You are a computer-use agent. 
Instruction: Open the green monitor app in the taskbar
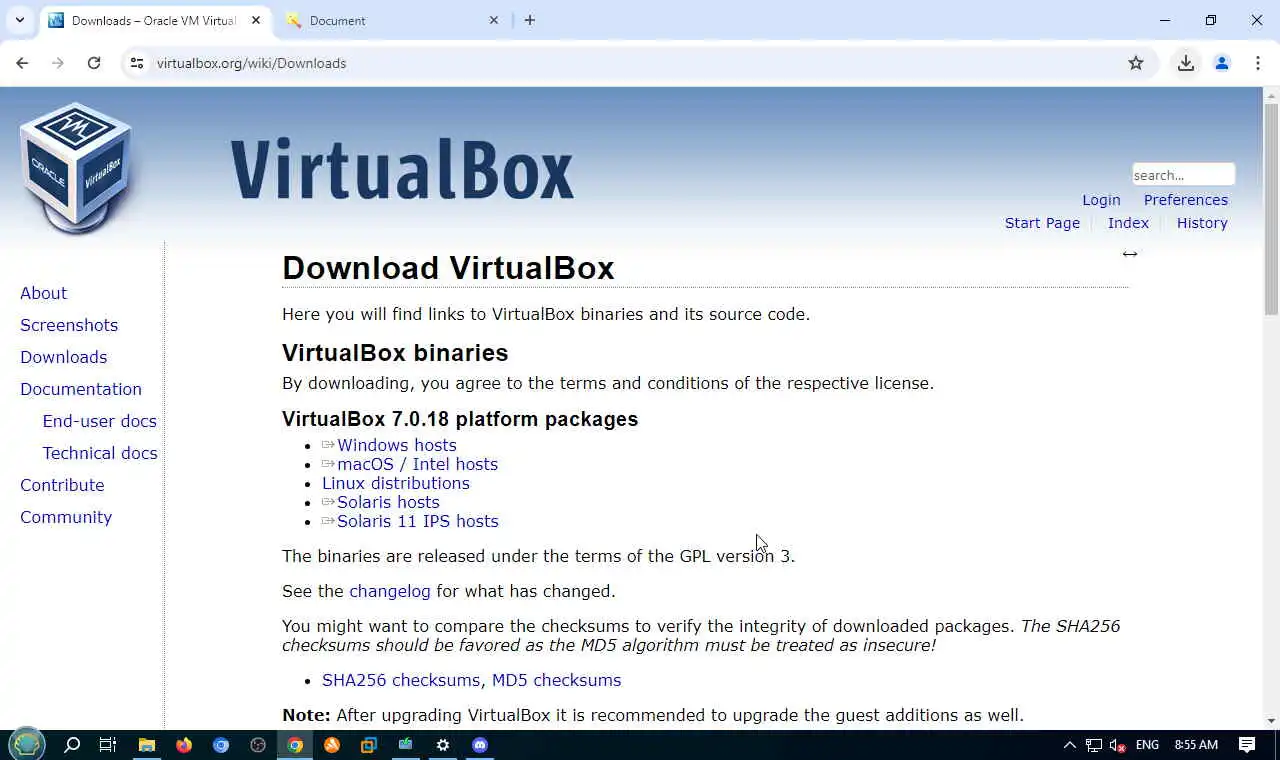(x=406, y=745)
